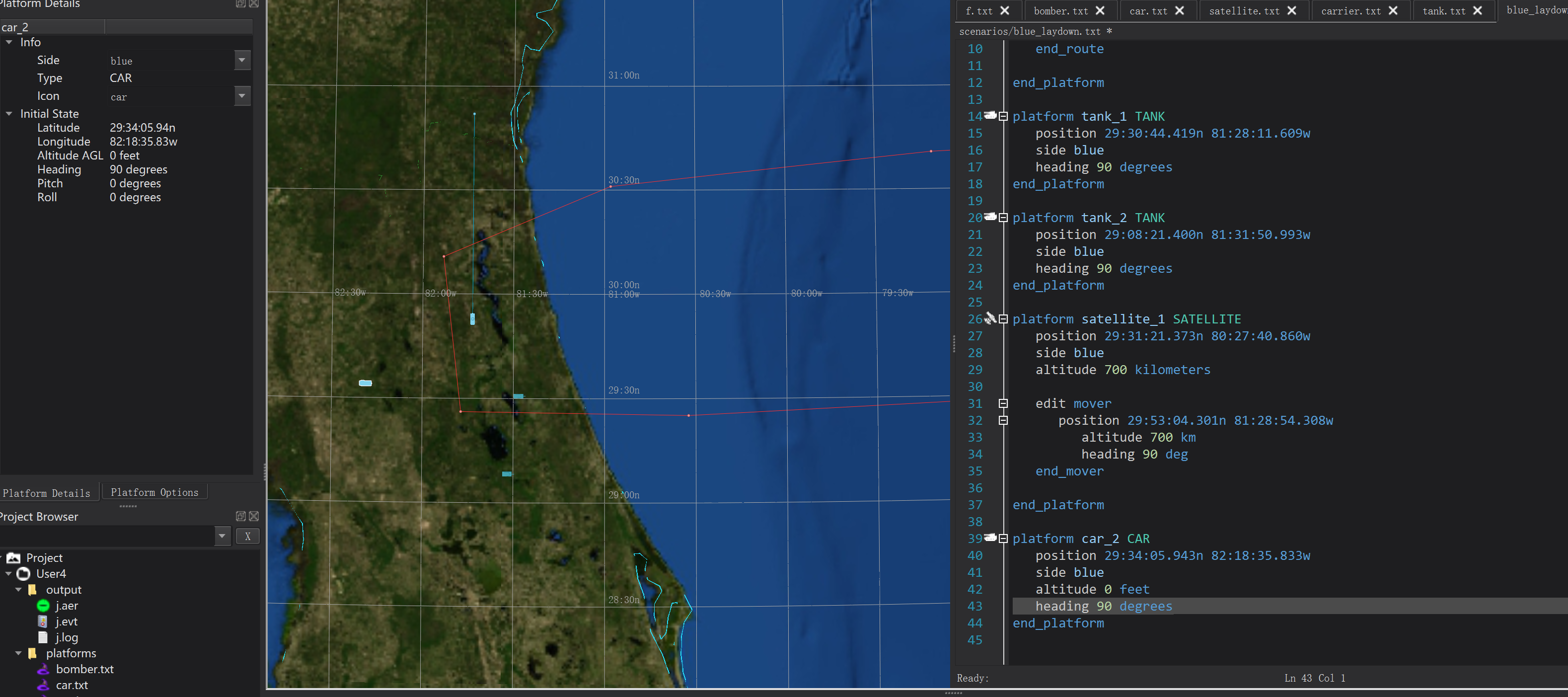
Task: Close the bomber.txt editor tab
Action: pos(1100,11)
